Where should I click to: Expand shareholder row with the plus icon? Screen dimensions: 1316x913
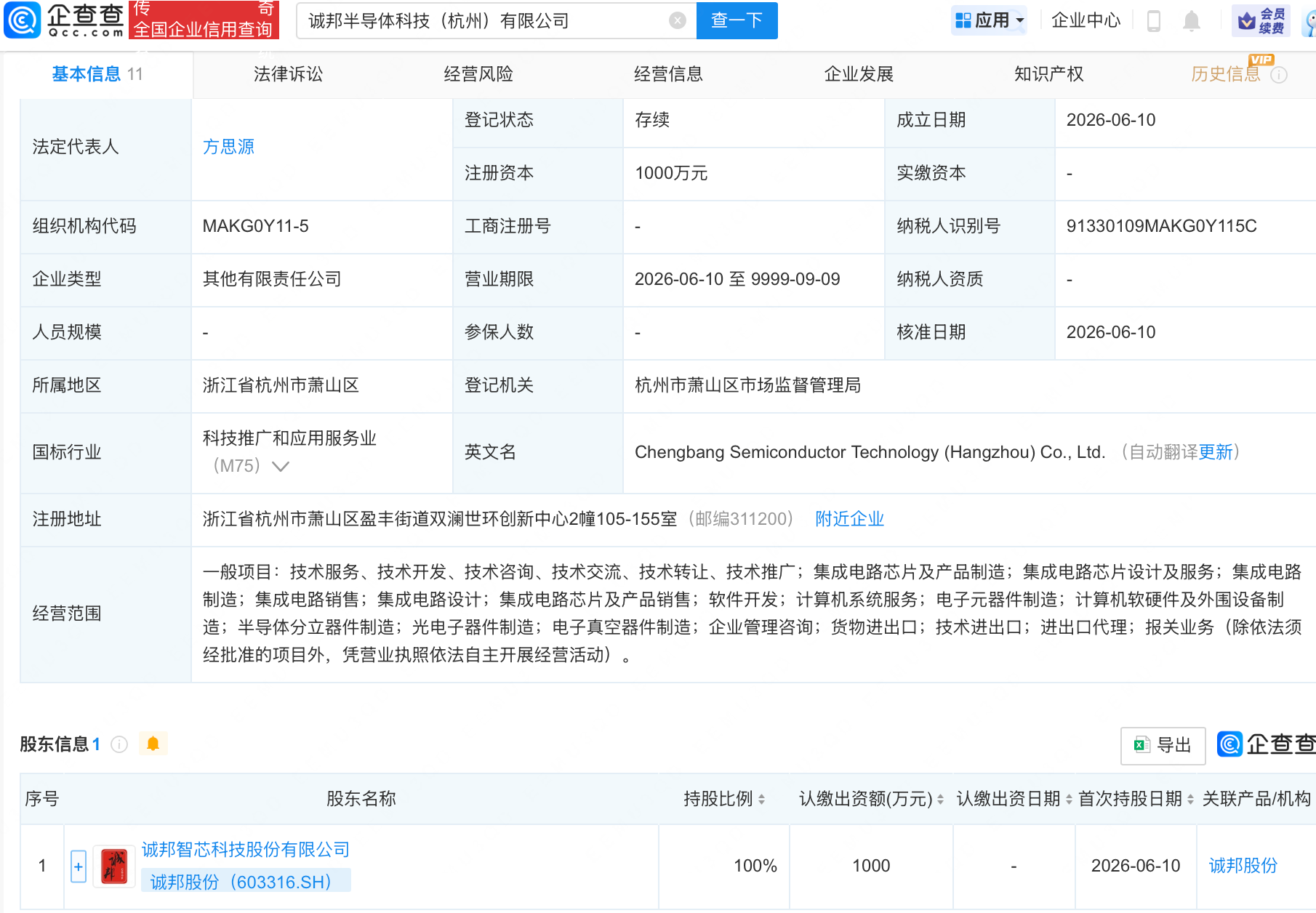point(79,866)
